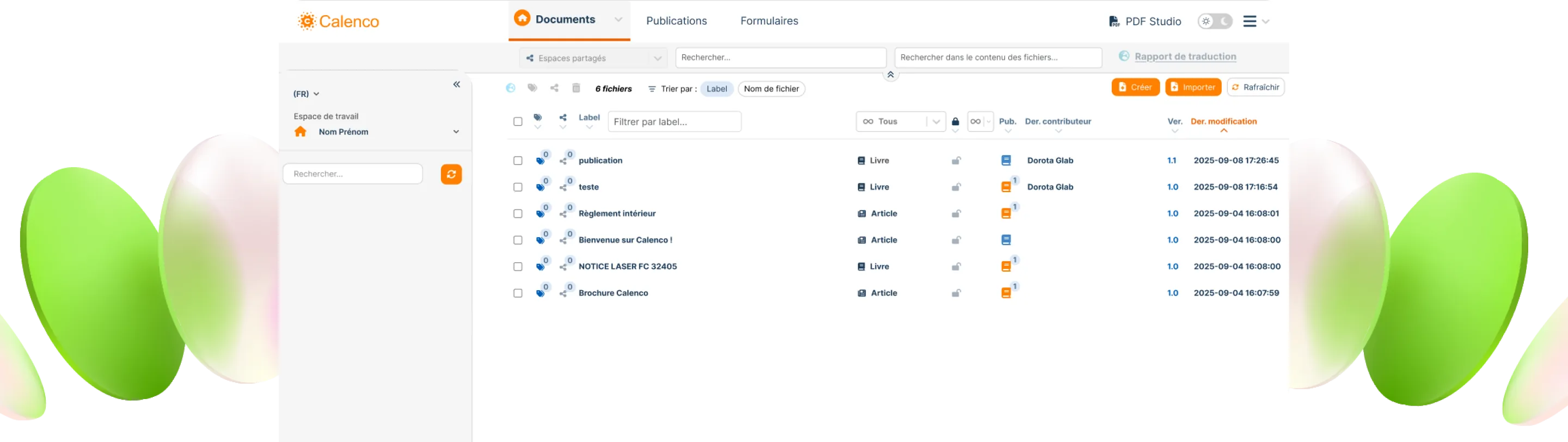The image size is (1568, 442).
Task: Open the Rapport de traduction link
Action: point(1185,57)
